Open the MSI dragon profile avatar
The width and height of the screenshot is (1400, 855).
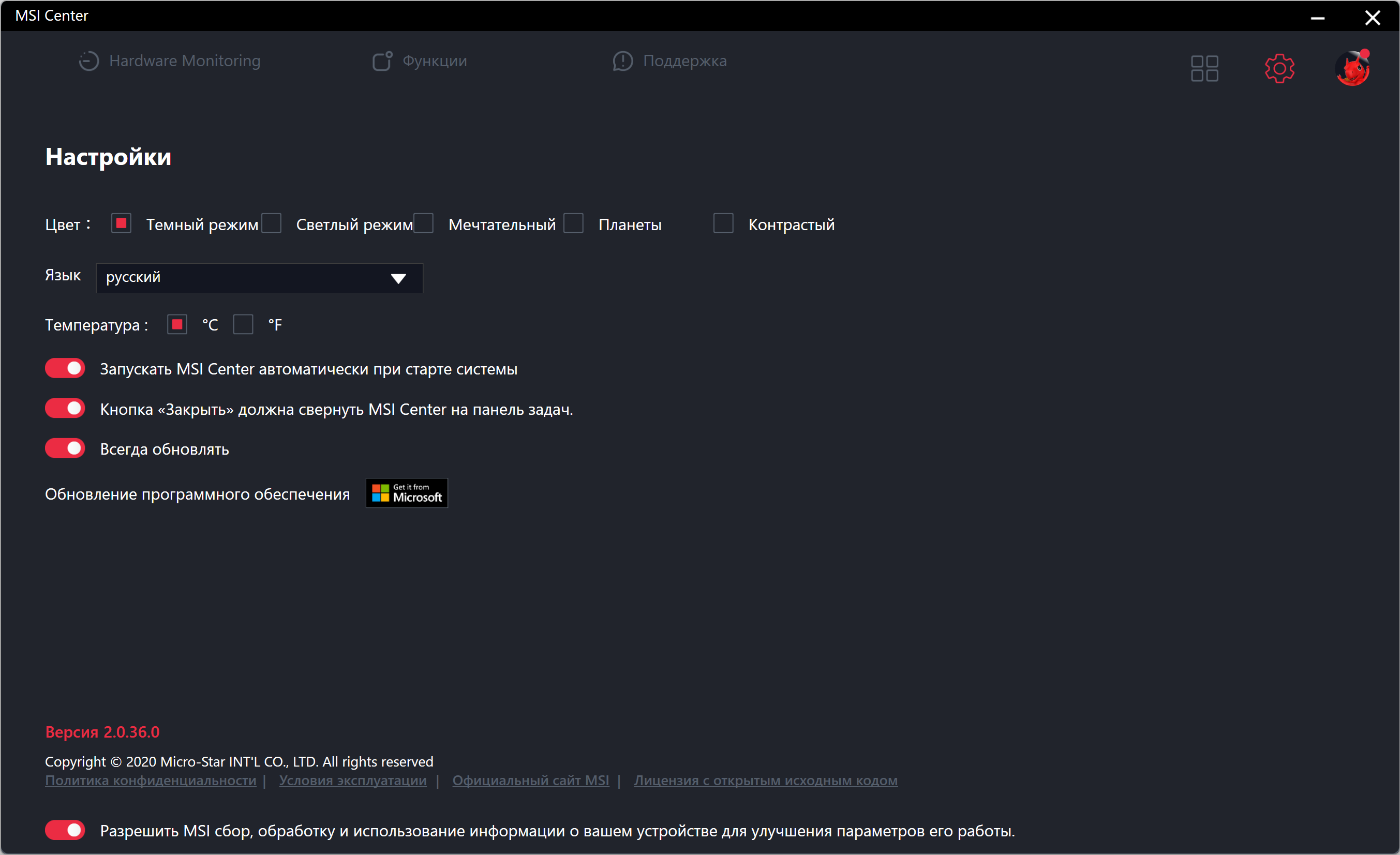point(1353,68)
